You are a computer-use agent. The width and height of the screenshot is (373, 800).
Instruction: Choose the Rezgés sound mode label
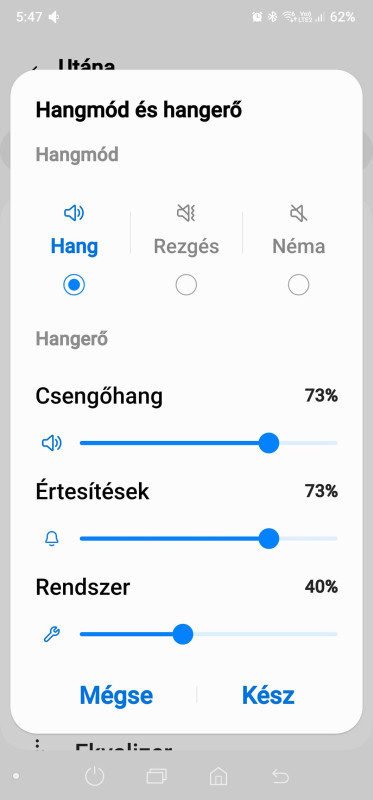click(x=186, y=246)
